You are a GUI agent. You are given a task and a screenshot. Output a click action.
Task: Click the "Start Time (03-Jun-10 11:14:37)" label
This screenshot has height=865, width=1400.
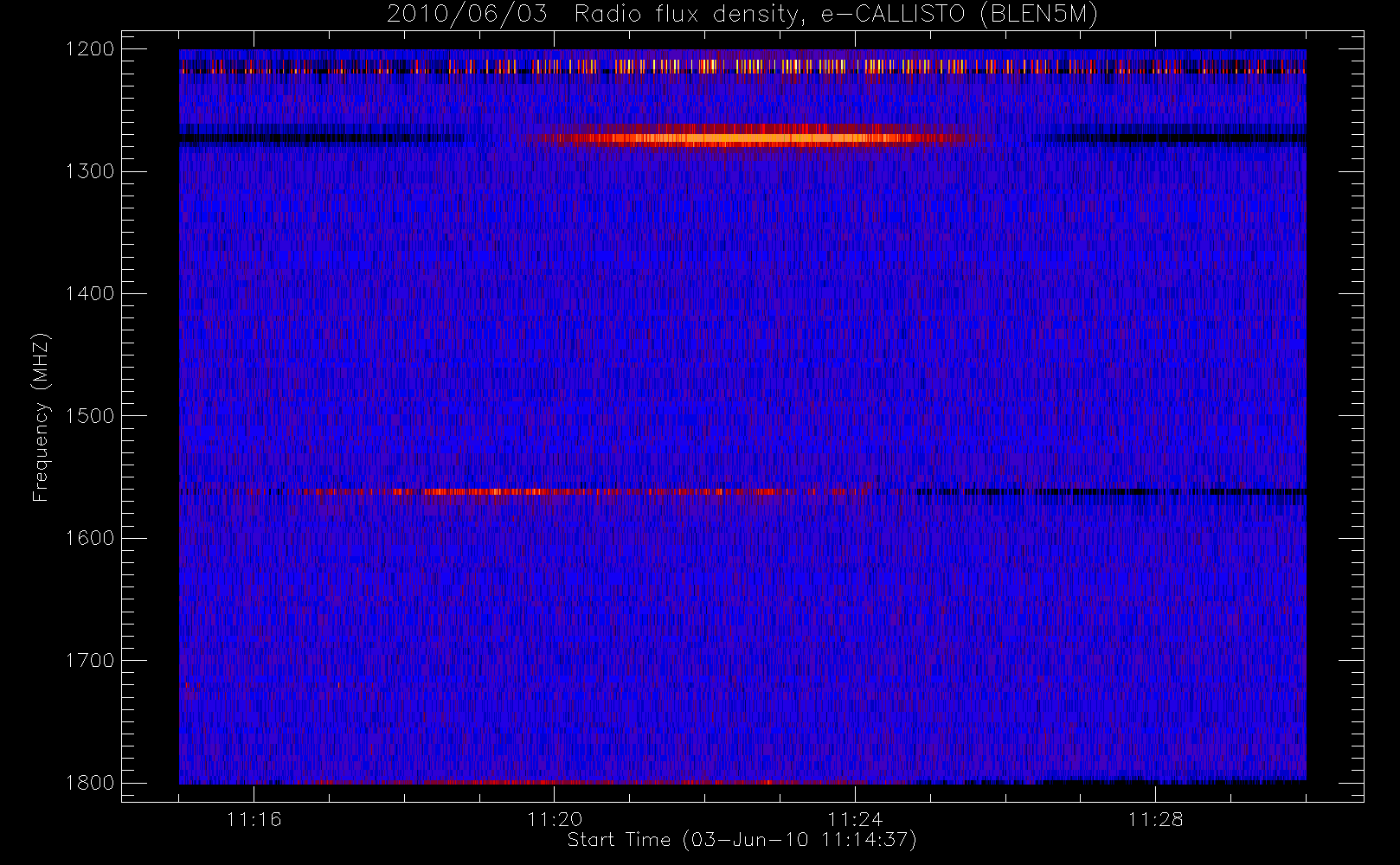(742, 840)
